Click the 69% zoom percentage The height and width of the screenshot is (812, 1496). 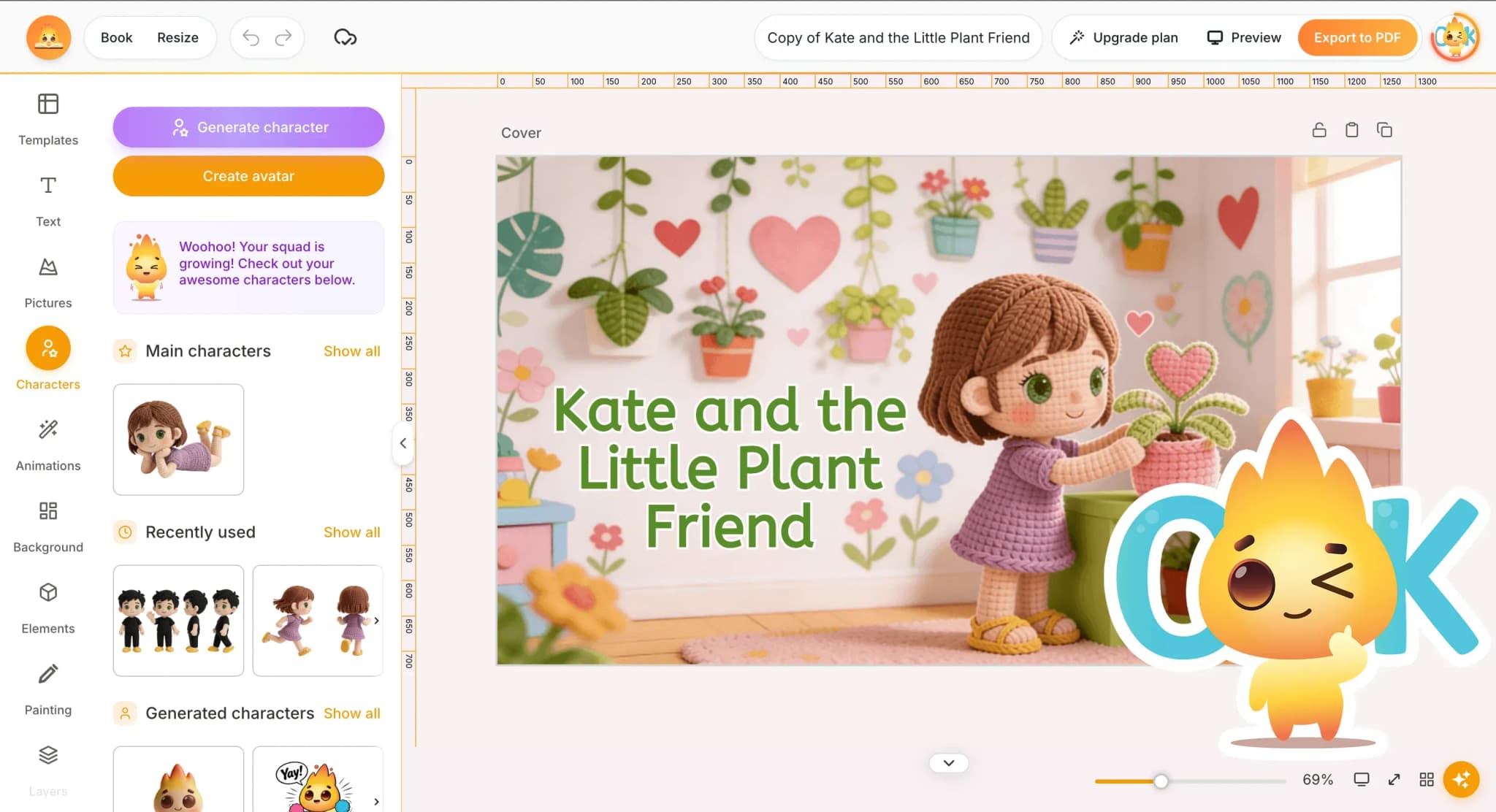tap(1318, 779)
